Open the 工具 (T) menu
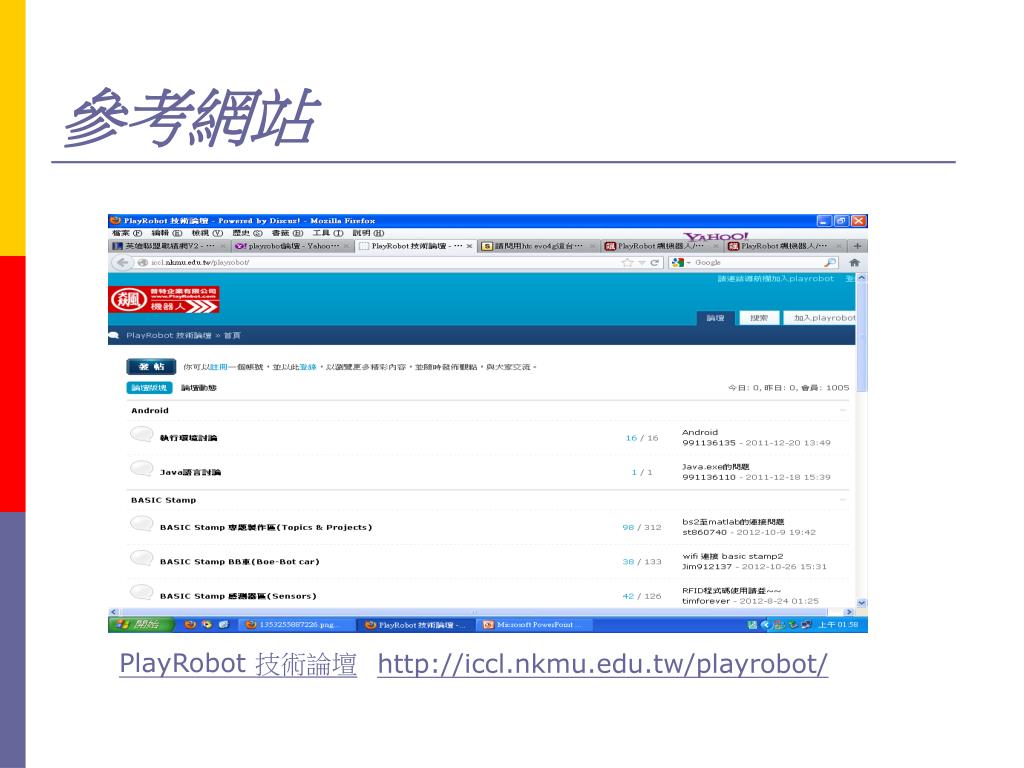Viewport: 1024px width, 768px height. (x=328, y=233)
